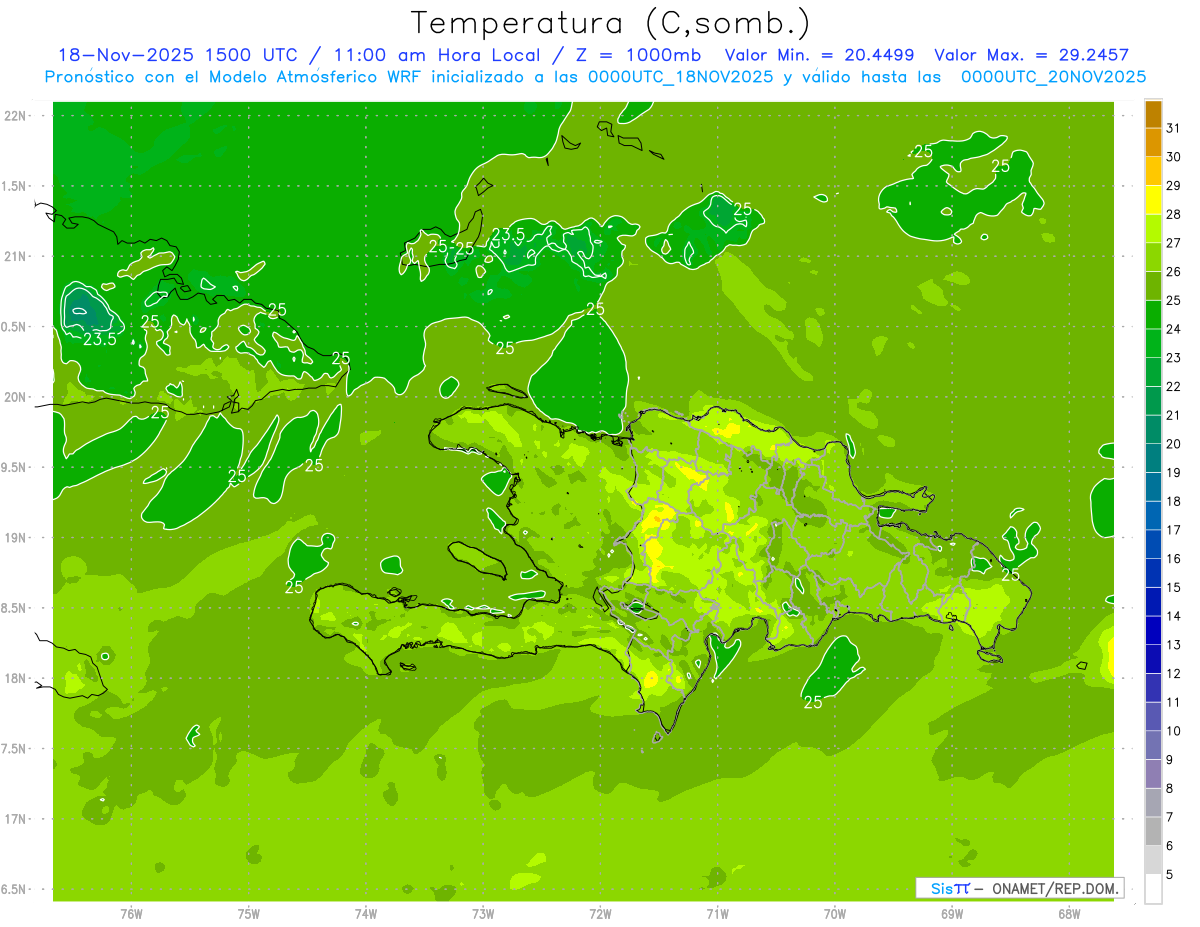Click the '21N' latitude axis label
The width and height of the screenshot is (1200, 927).
pos(15,257)
